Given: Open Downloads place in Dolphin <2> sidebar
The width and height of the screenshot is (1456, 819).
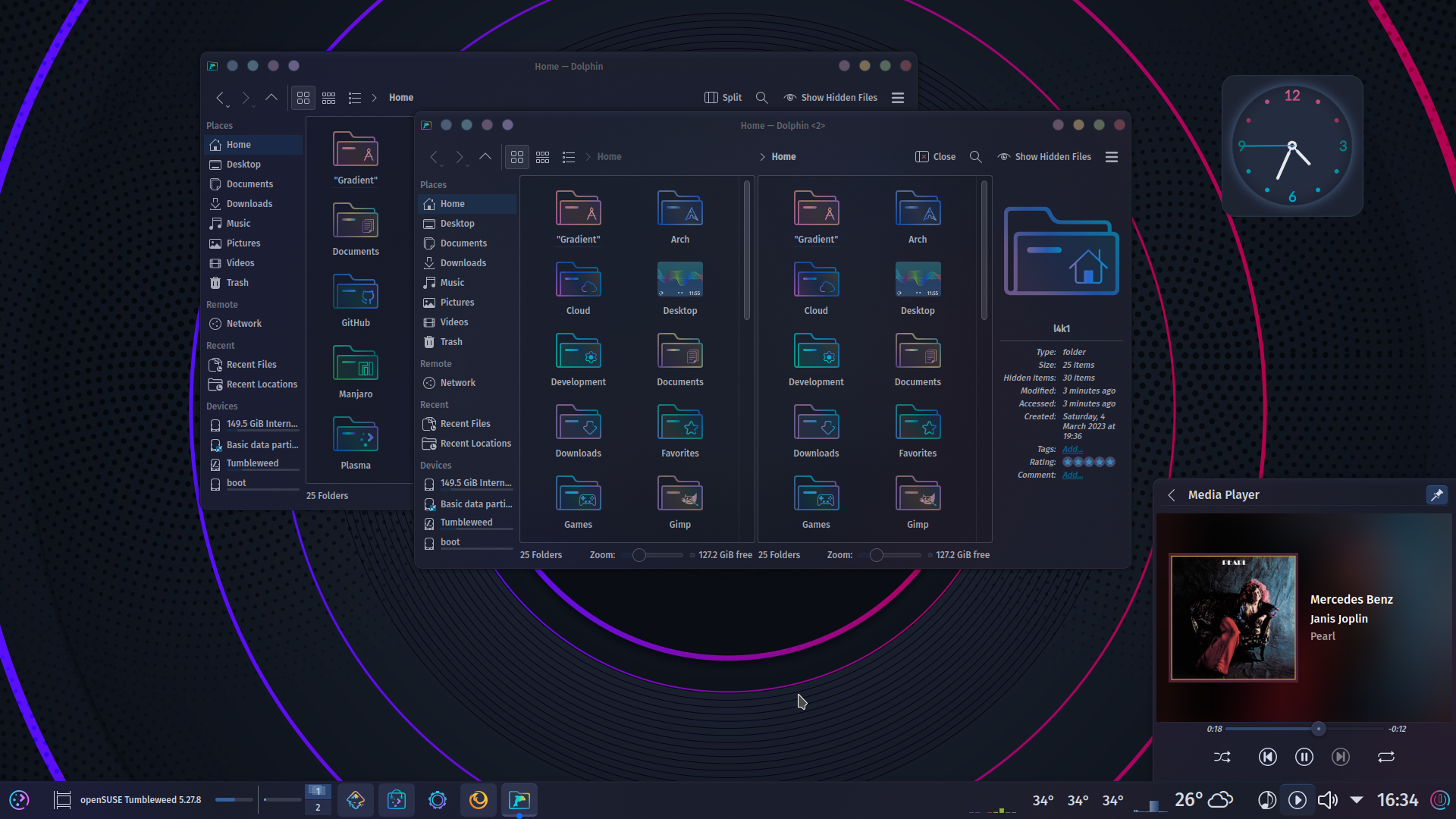Looking at the screenshot, I should pos(466,263).
